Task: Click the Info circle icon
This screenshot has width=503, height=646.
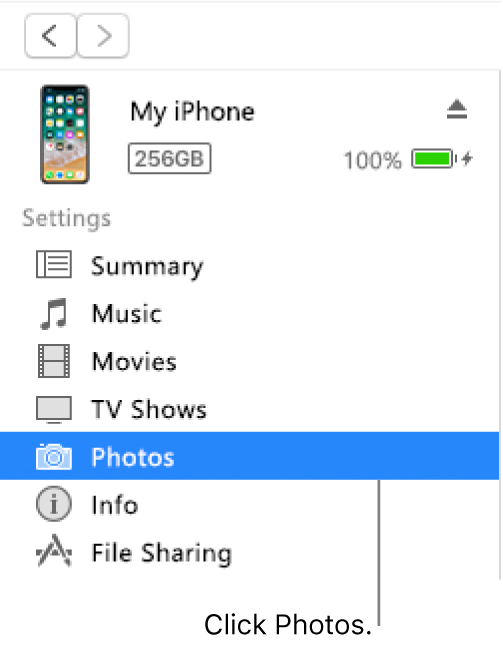Action: [54, 504]
